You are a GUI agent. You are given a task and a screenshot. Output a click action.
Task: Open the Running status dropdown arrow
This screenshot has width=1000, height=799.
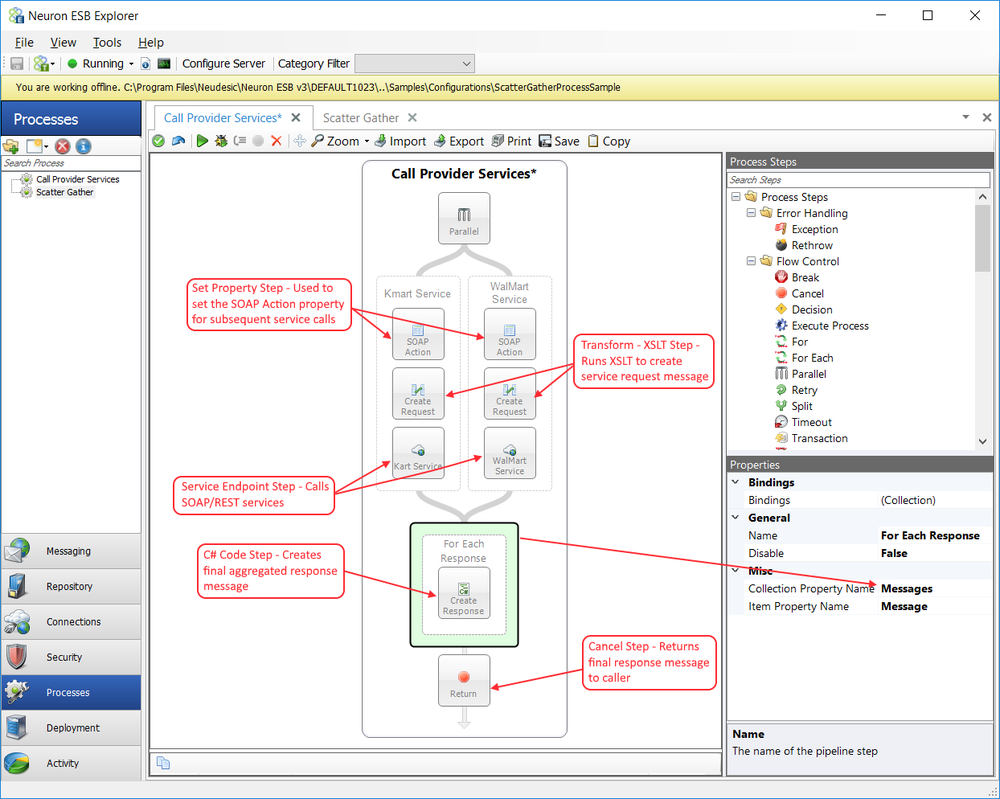click(x=131, y=64)
